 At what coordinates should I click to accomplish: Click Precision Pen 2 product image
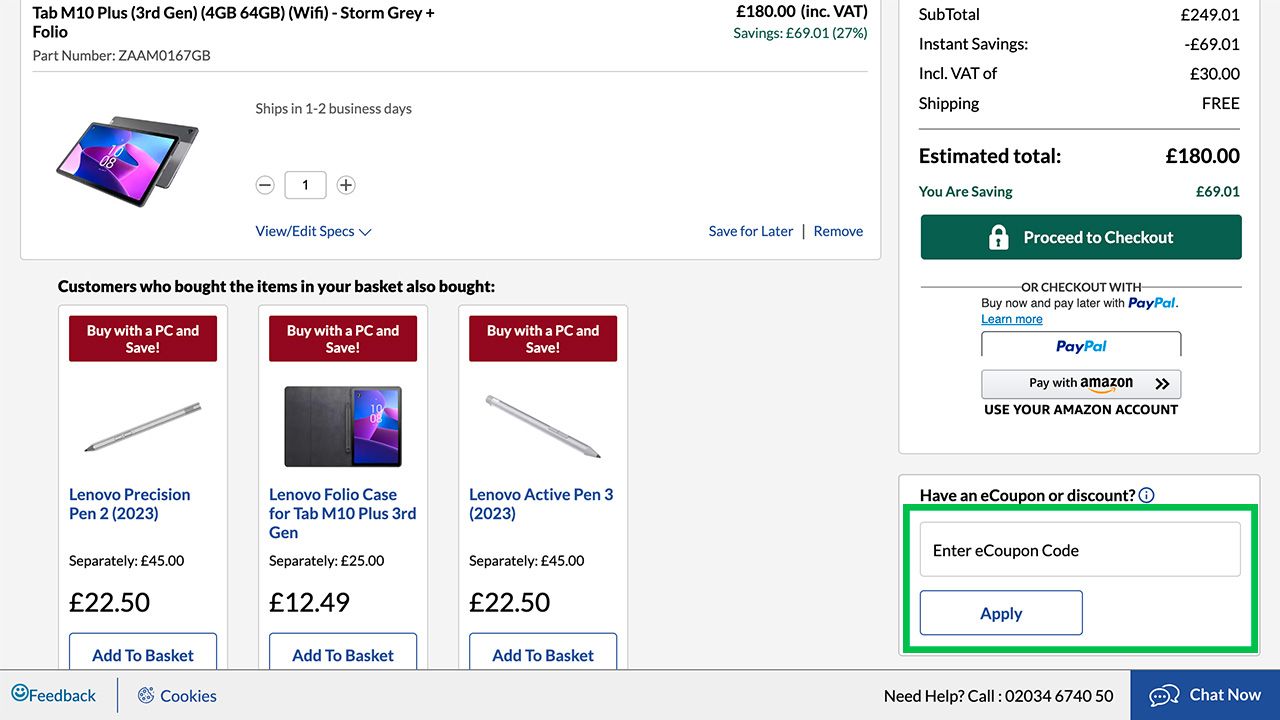[143, 427]
